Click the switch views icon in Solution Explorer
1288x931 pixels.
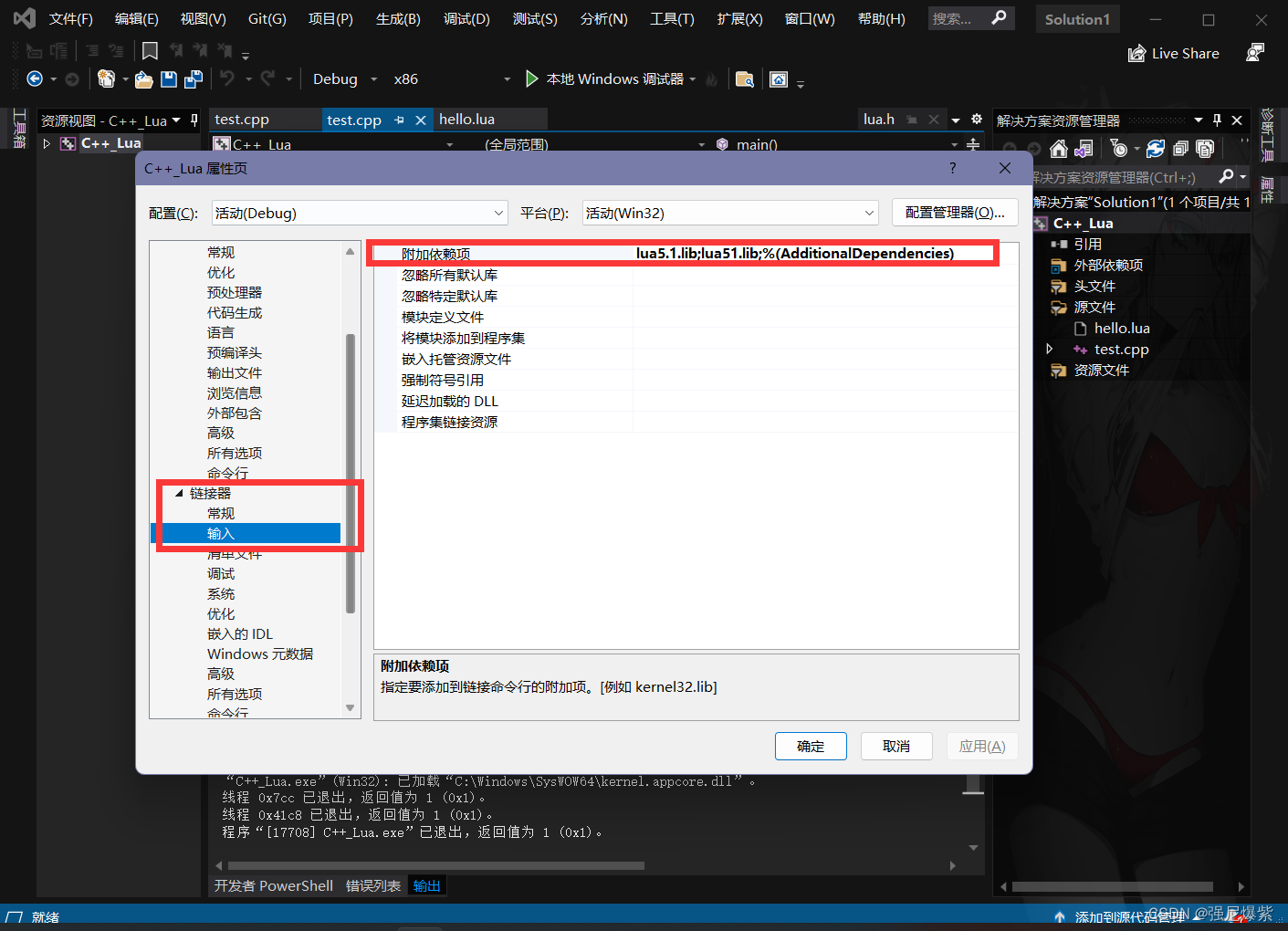pos(1084,149)
